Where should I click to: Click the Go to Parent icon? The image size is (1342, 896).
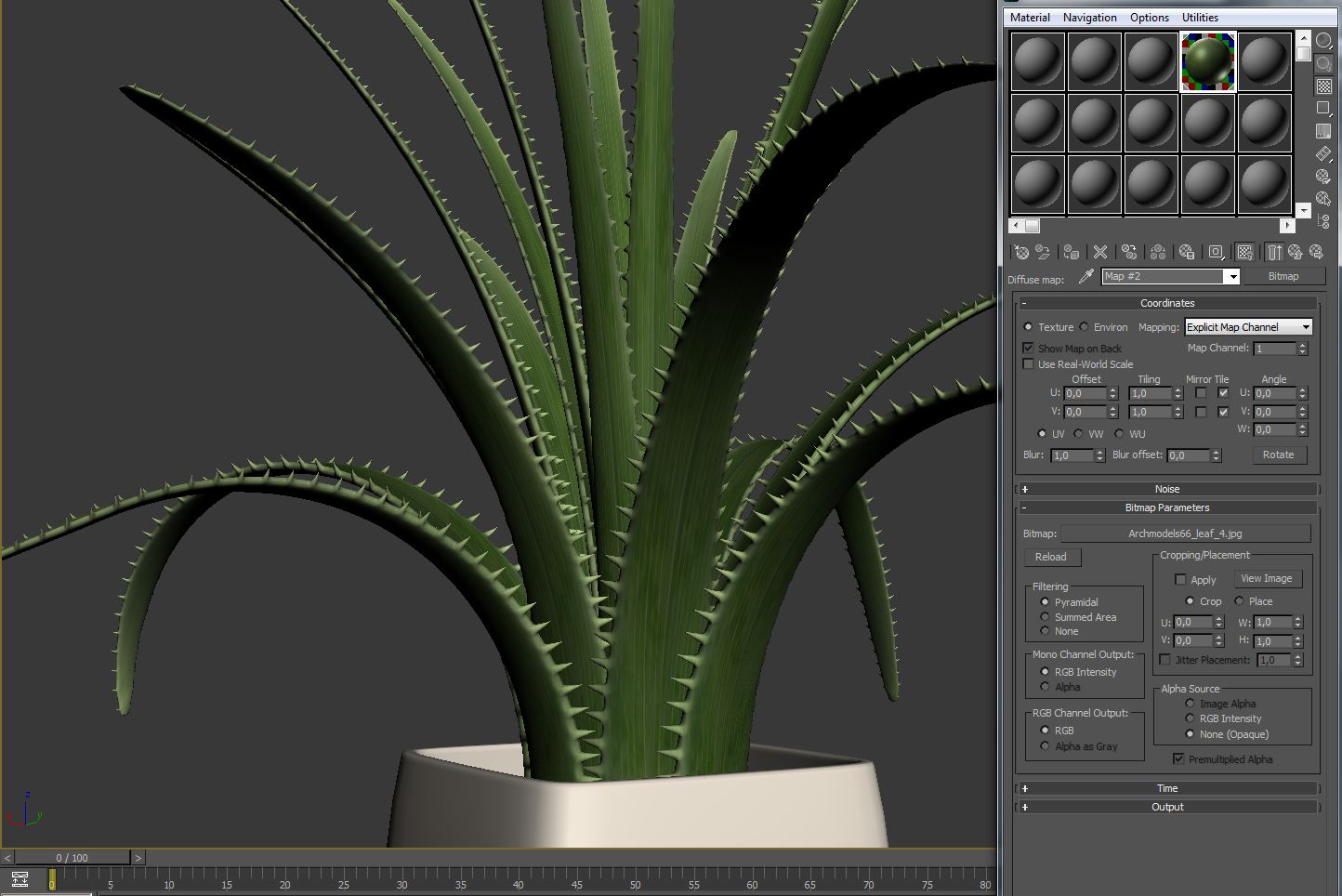[x=1296, y=252]
